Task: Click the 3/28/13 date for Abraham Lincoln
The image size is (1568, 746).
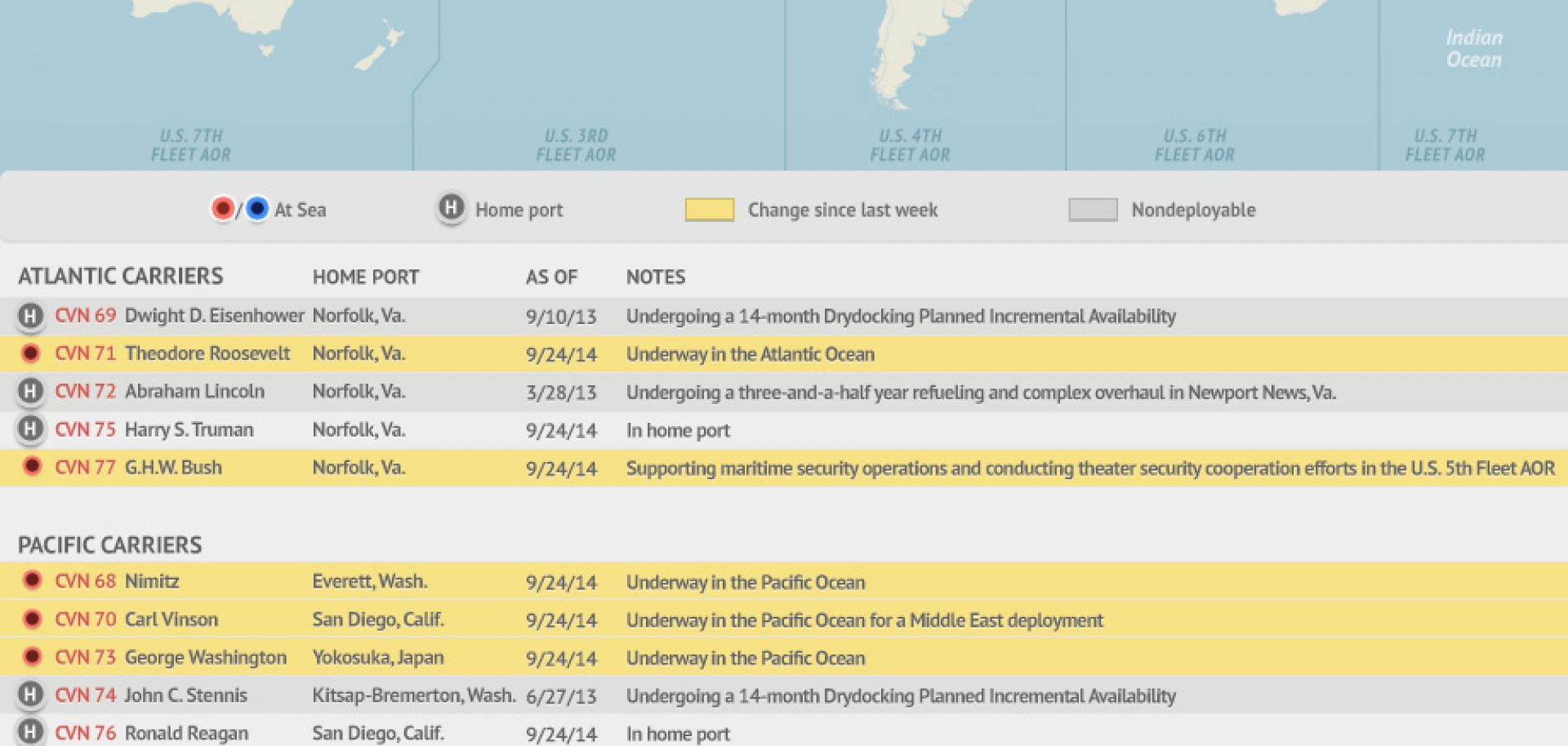Action: (x=562, y=393)
